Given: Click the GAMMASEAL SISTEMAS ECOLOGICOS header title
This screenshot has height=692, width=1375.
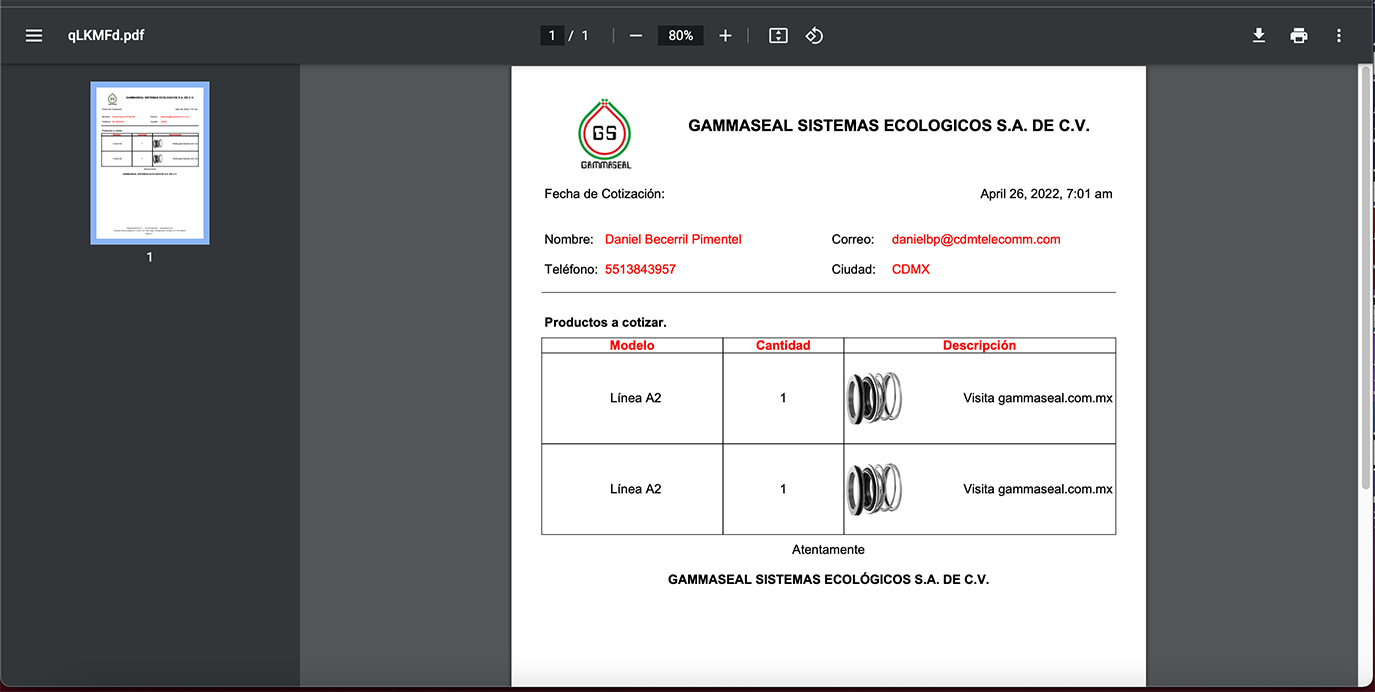Looking at the screenshot, I should click(889, 126).
